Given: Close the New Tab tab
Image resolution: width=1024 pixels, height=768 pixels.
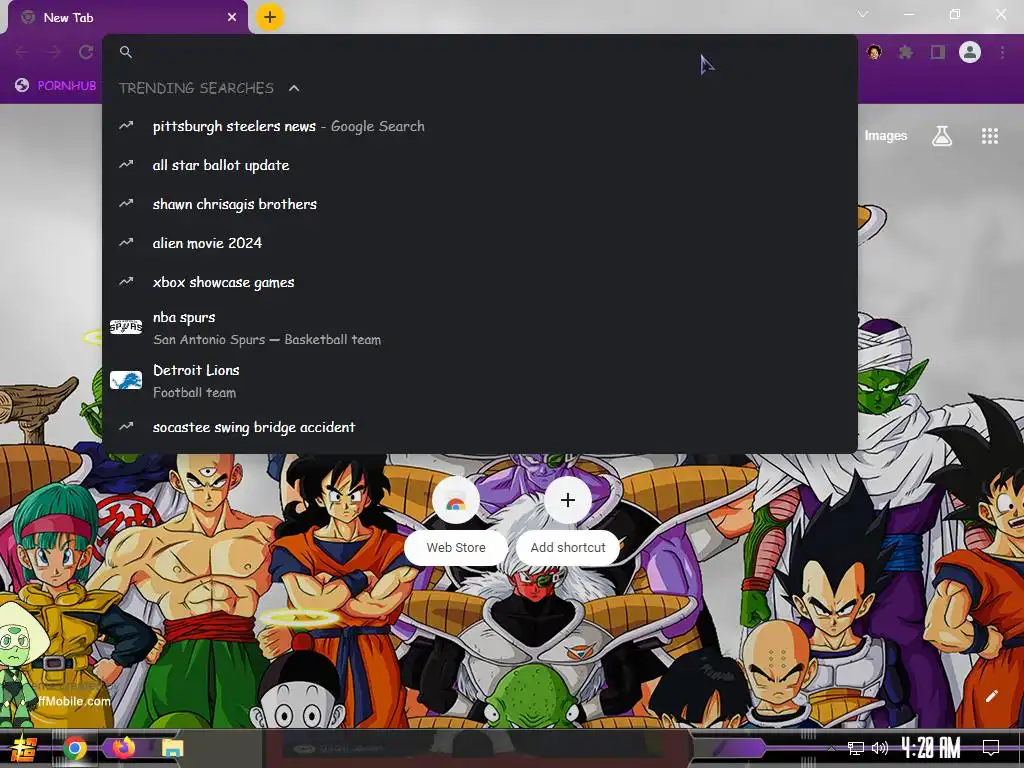Looking at the screenshot, I should click(x=232, y=18).
